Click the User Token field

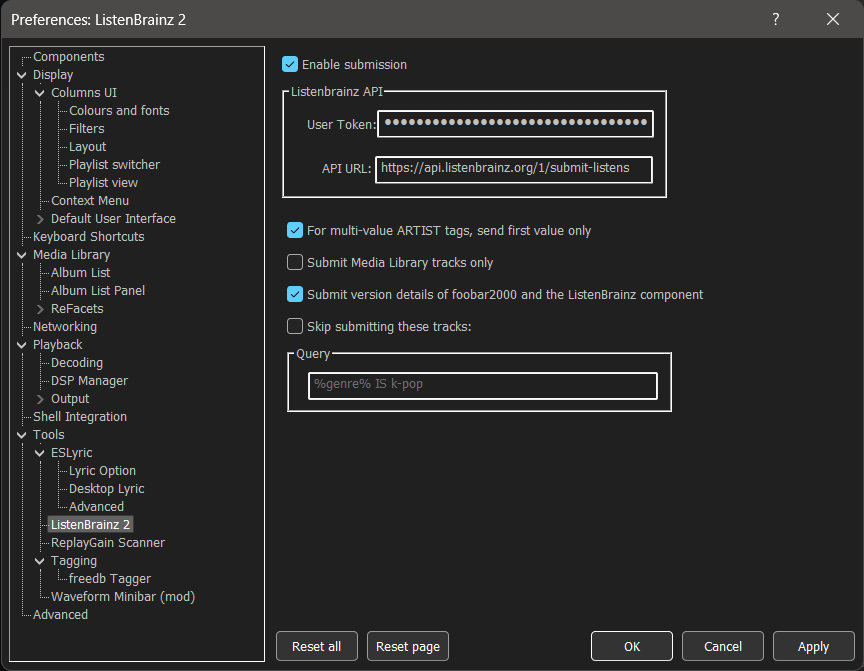pyautogui.click(x=515, y=123)
